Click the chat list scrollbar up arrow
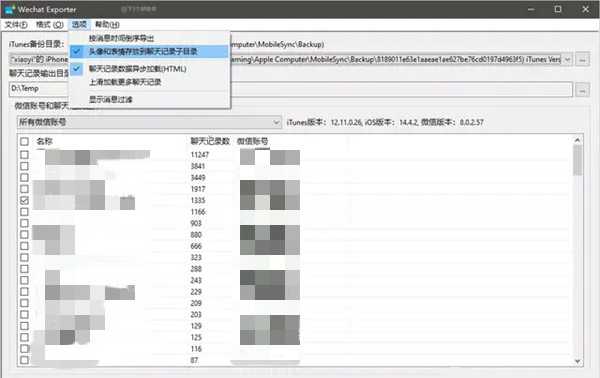Screen dimensions: 600x378 (577, 140)
